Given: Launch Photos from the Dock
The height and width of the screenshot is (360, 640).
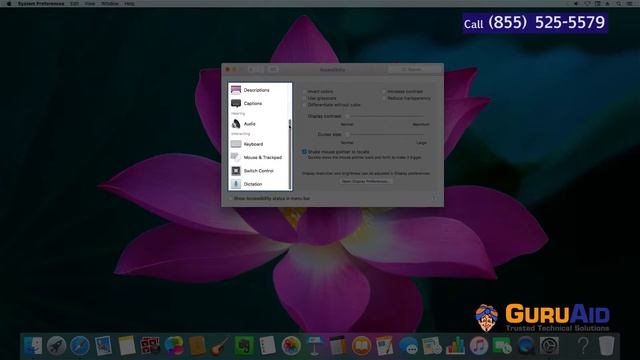Looking at the screenshot, I should click(291, 345).
